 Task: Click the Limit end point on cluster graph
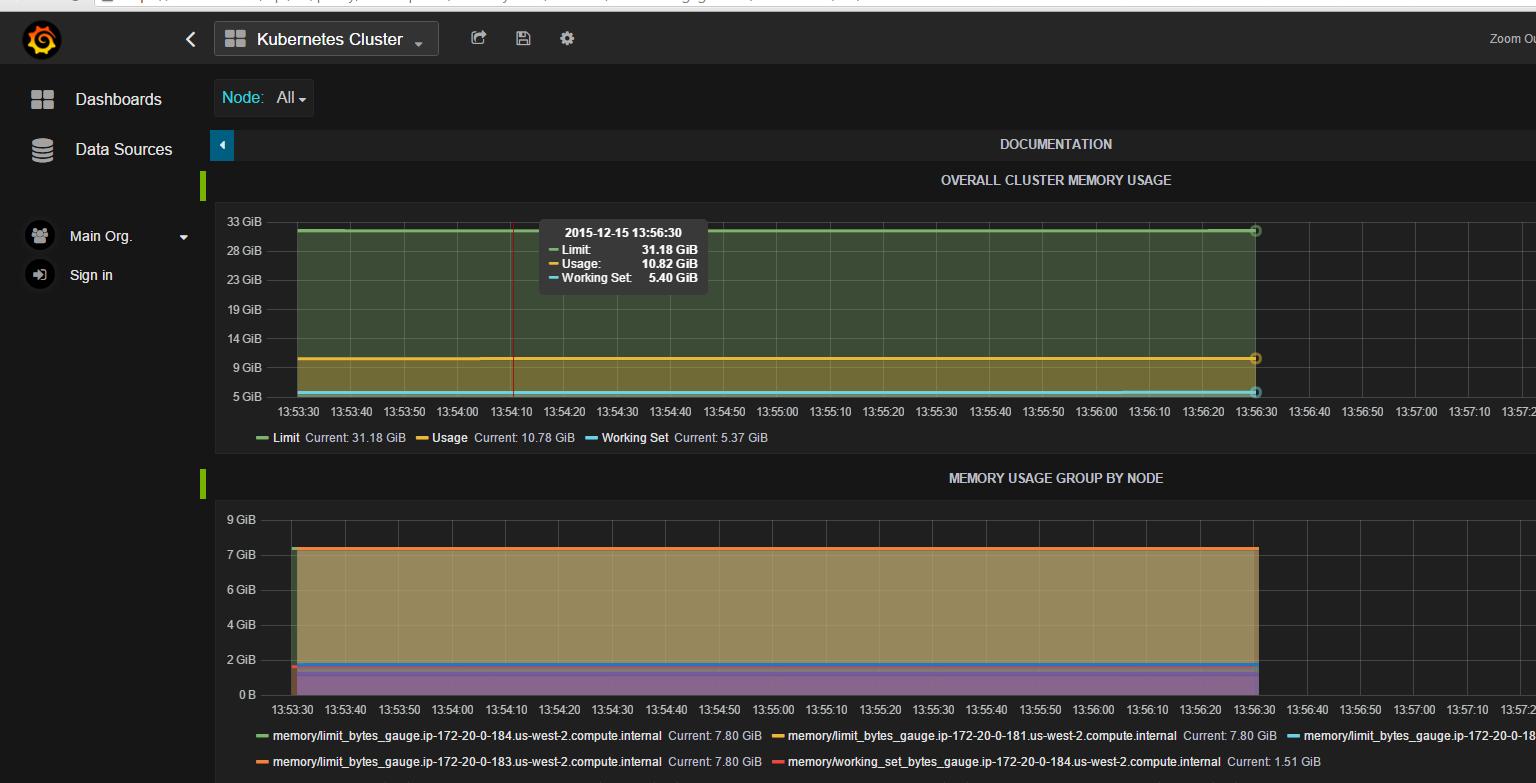tap(1256, 231)
